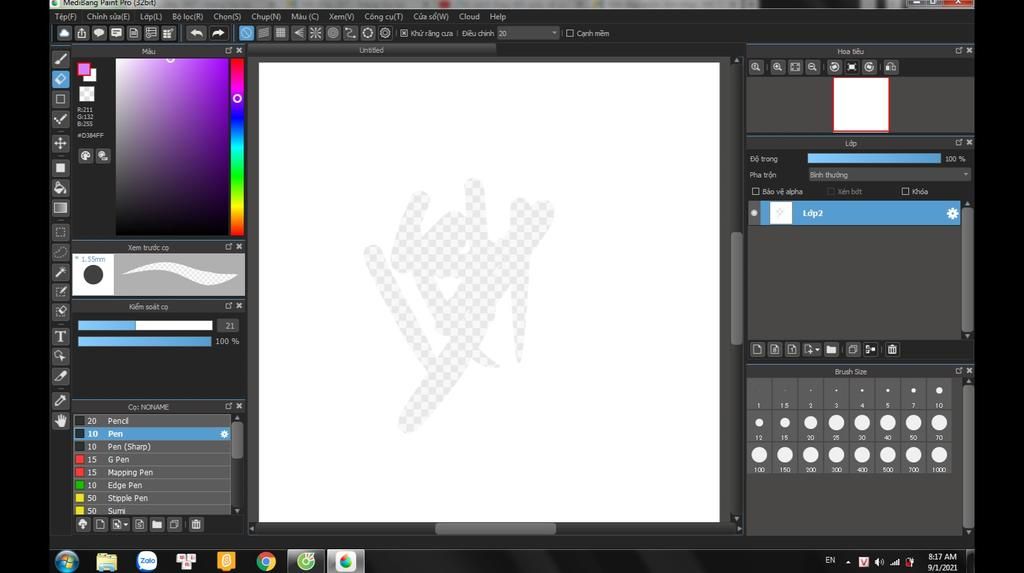
Task: Select the Hand pan tool
Action: click(60, 421)
